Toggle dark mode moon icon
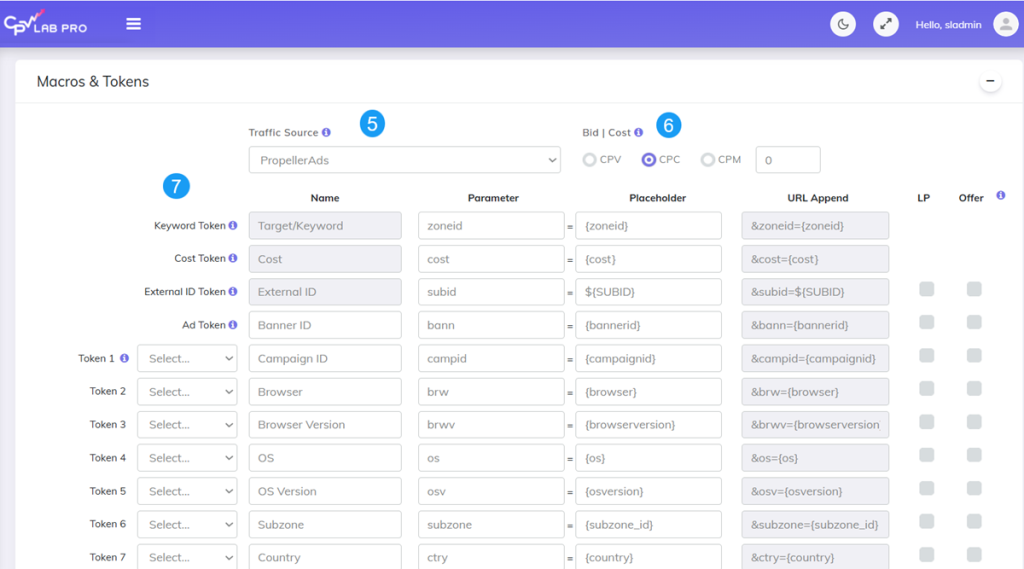This screenshot has height=569, width=1024. click(x=842, y=24)
